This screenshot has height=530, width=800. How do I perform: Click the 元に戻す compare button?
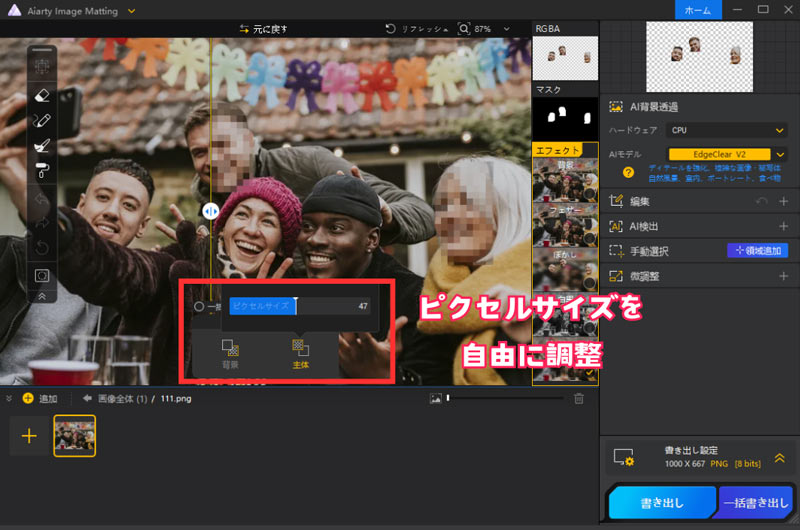click(x=263, y=29)
